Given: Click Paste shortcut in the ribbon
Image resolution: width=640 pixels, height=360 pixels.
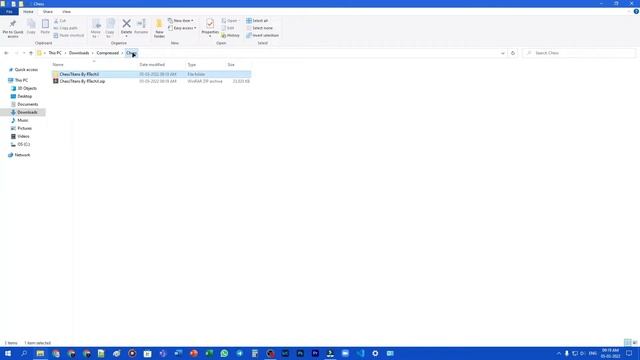Looking at the screenshot, I should pos(69,36).
